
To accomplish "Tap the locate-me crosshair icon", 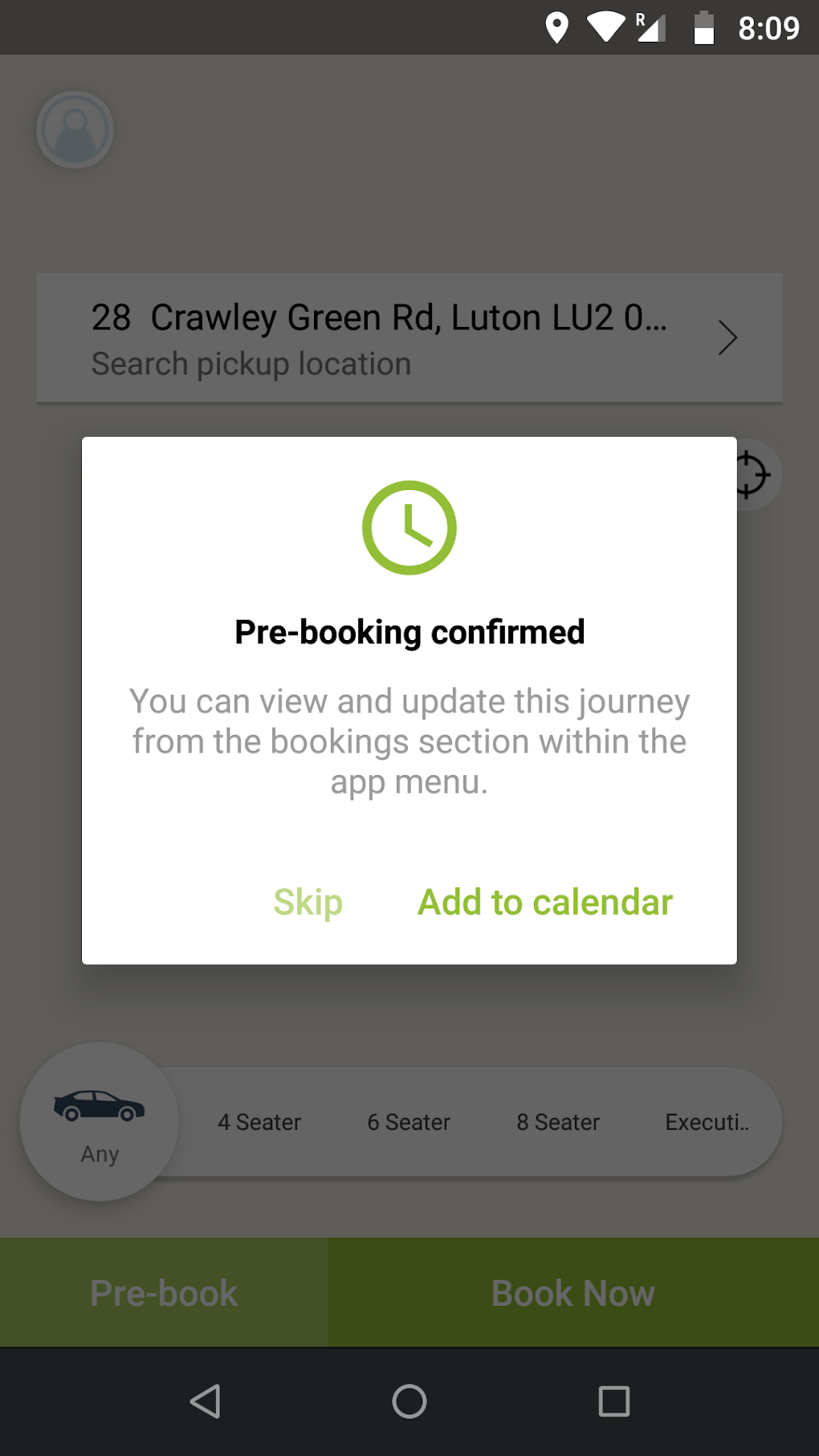I will coord(751,475).
